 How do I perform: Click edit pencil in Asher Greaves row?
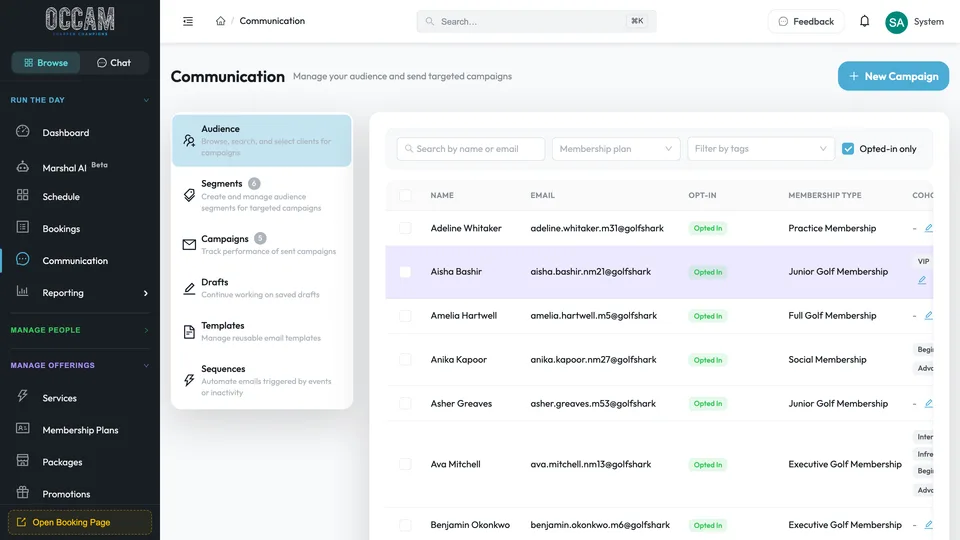(x=928, y=403)
